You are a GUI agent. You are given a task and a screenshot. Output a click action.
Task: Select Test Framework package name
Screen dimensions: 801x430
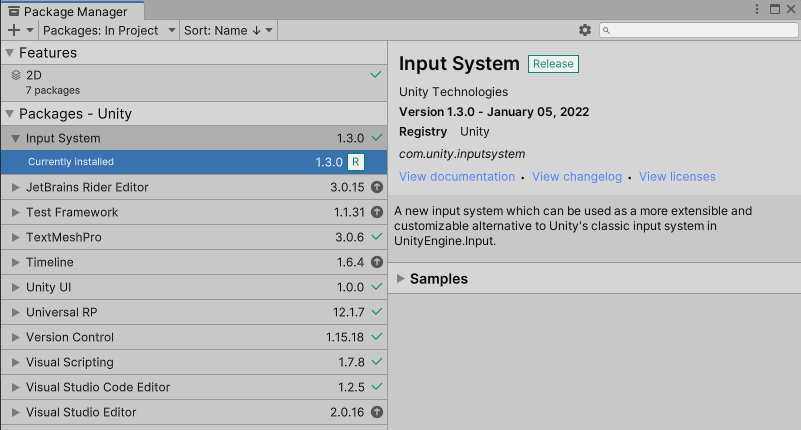(x=72, y=212)
